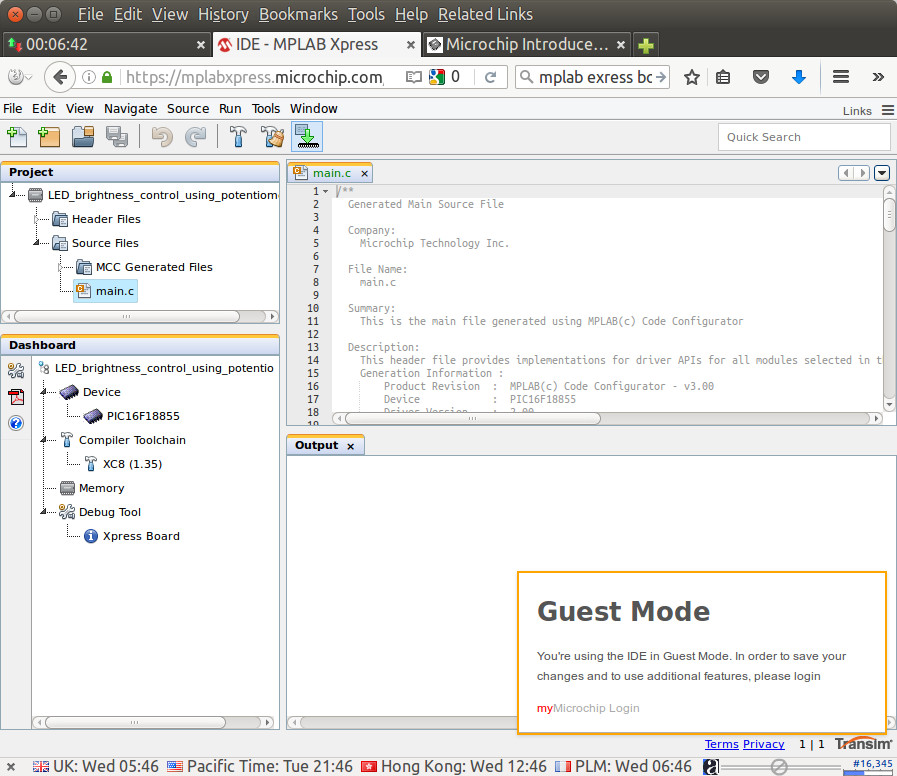Viewport: 897px width, 776px height.
Task: Open the IDE File menu
Action: (13, 109)
